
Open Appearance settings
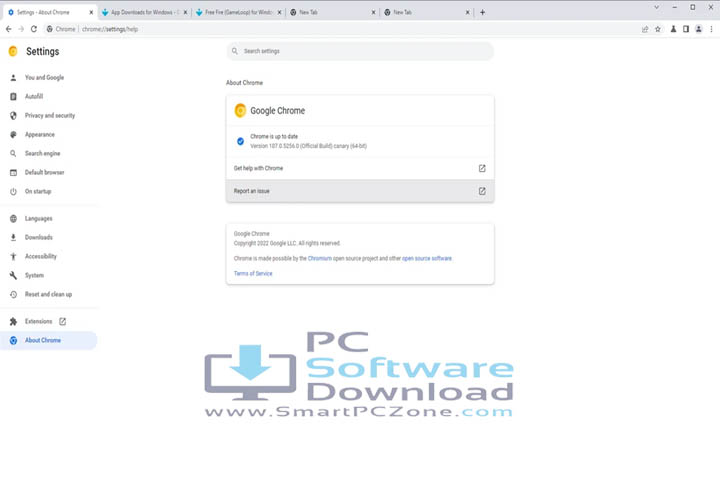[39, 135]
